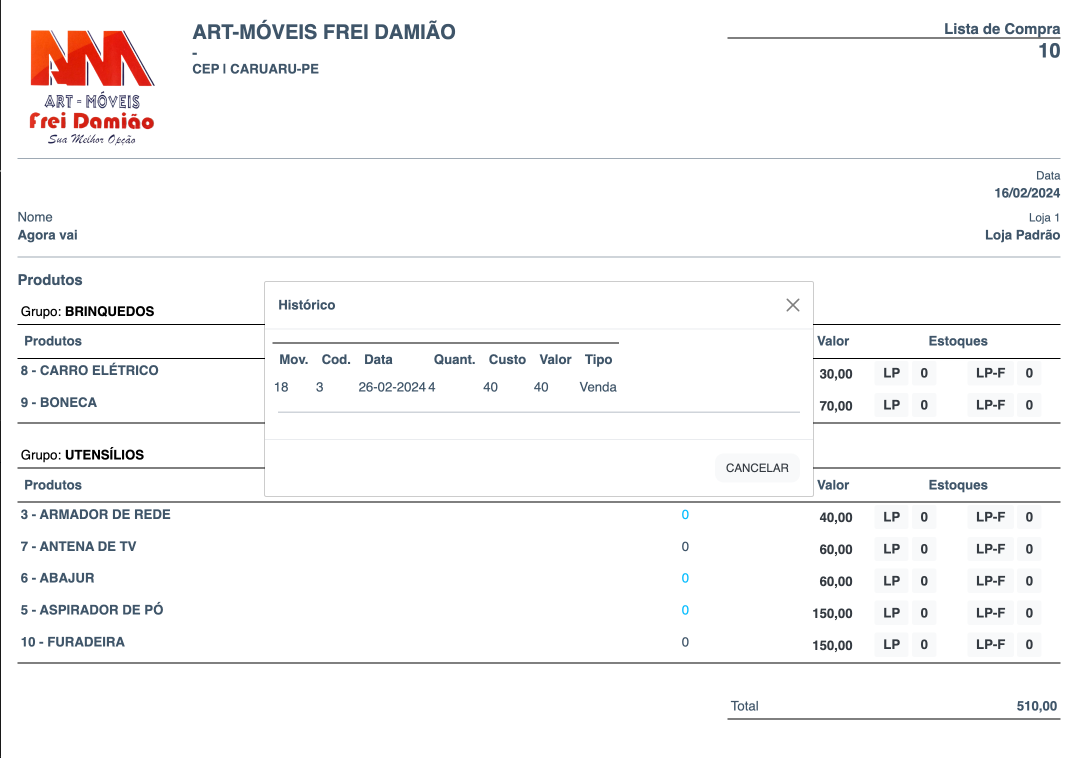Select the product 3 - ARMADOR DE REDE
This screenshot has height=758, width=1076.
click(x=96, y=515)
